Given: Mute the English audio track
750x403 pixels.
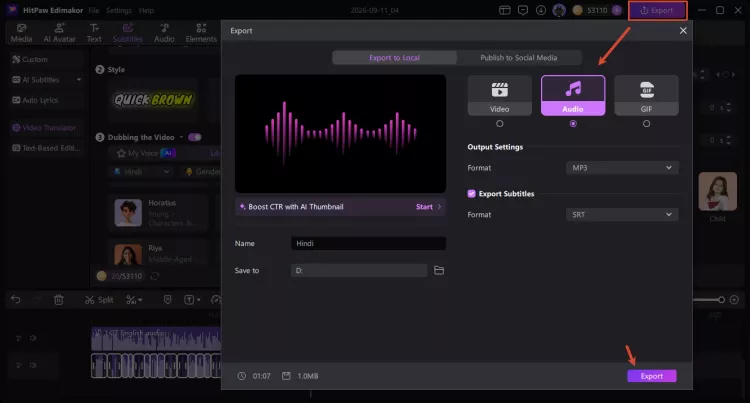Looking at the screenshot, I should pyautogui.click(x=33, y=338).
